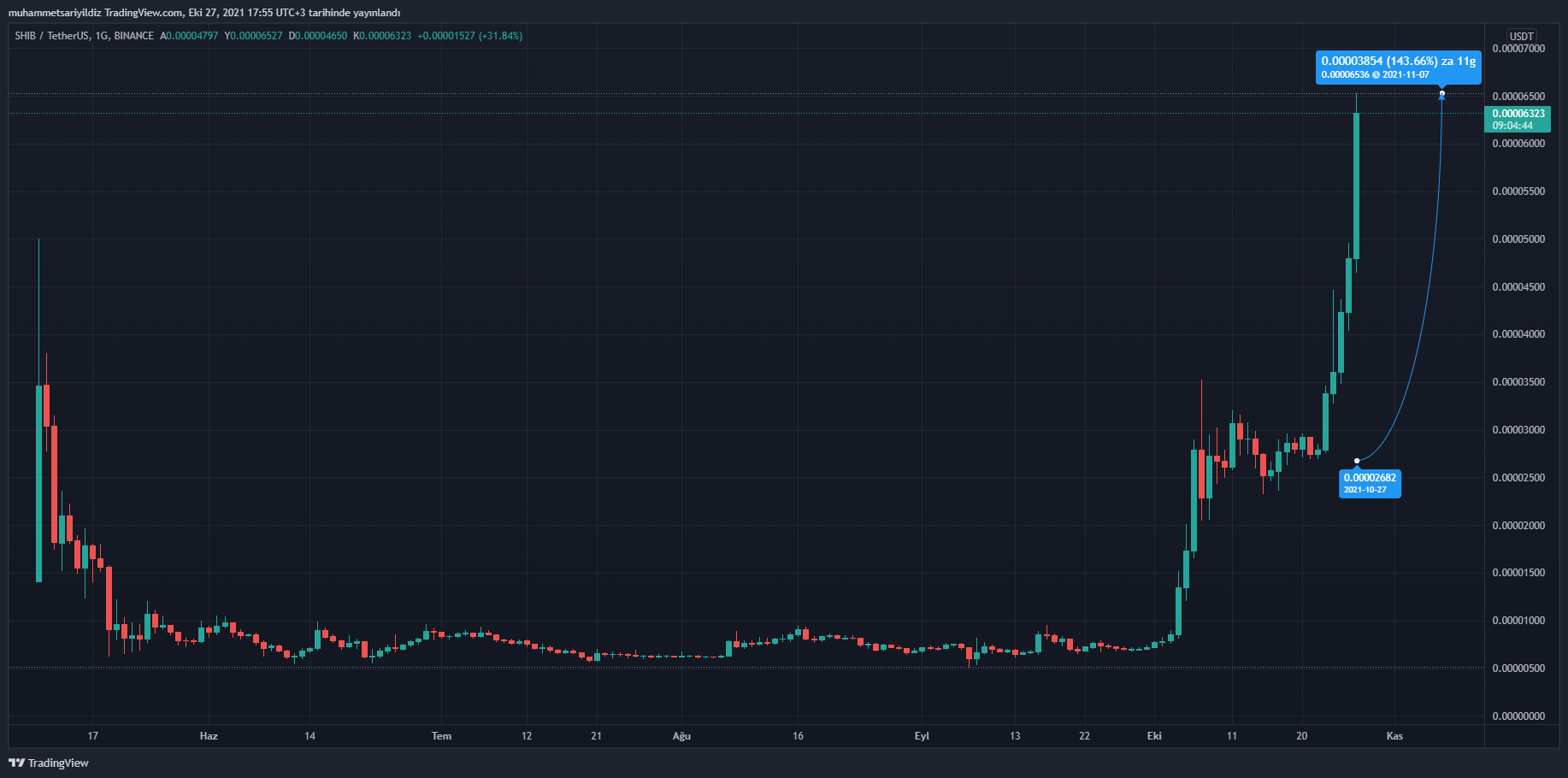Viewport: 1568px width, 778px height.
Task: Click the TradingView logo in bottom-left corner
Action: click(x=49, y=763)
